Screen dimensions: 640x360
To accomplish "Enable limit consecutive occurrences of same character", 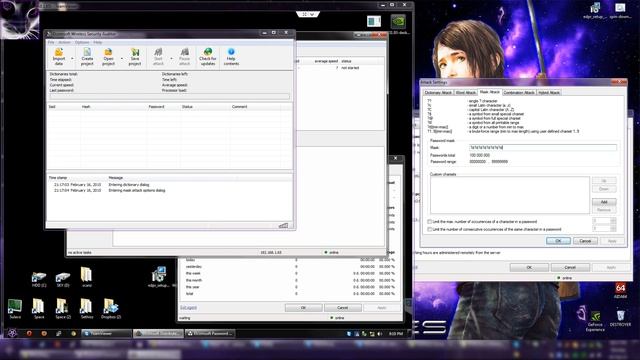I will (x=429, y=229).
